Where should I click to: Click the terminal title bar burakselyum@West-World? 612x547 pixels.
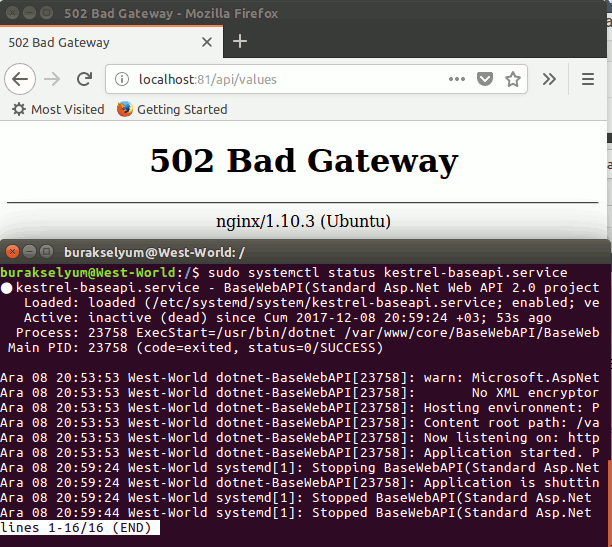pyautogui.click(x=300, y=252)
